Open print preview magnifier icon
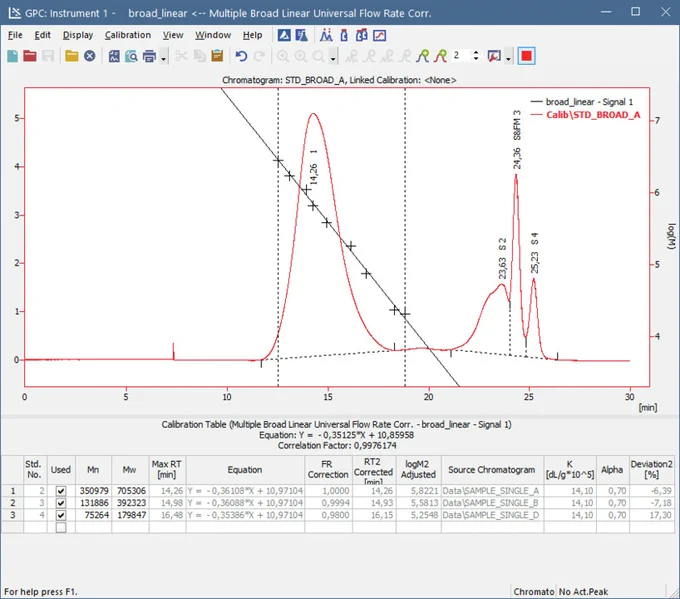Image resolution: width=680 pixels, height=599 pixels. tap(131, 56)
